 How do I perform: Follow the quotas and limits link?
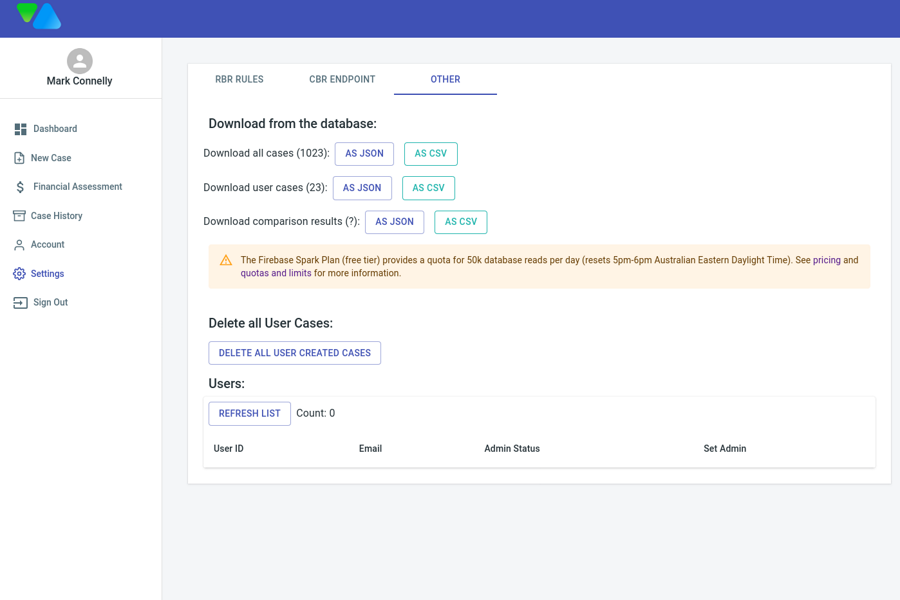276,273
